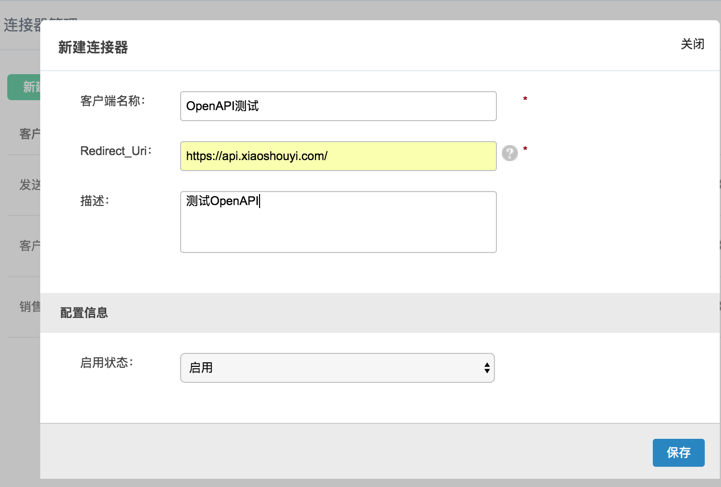Click the Redirect_Uri field label
This screenshot has height=487, width=721.
(x=115, y=151)
